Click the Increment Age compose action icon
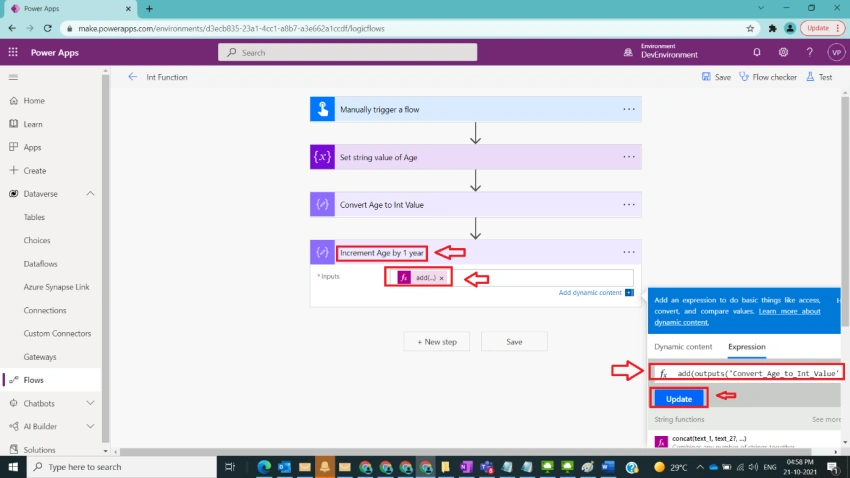This screenshot has height=478, width=850. point(322,252)
